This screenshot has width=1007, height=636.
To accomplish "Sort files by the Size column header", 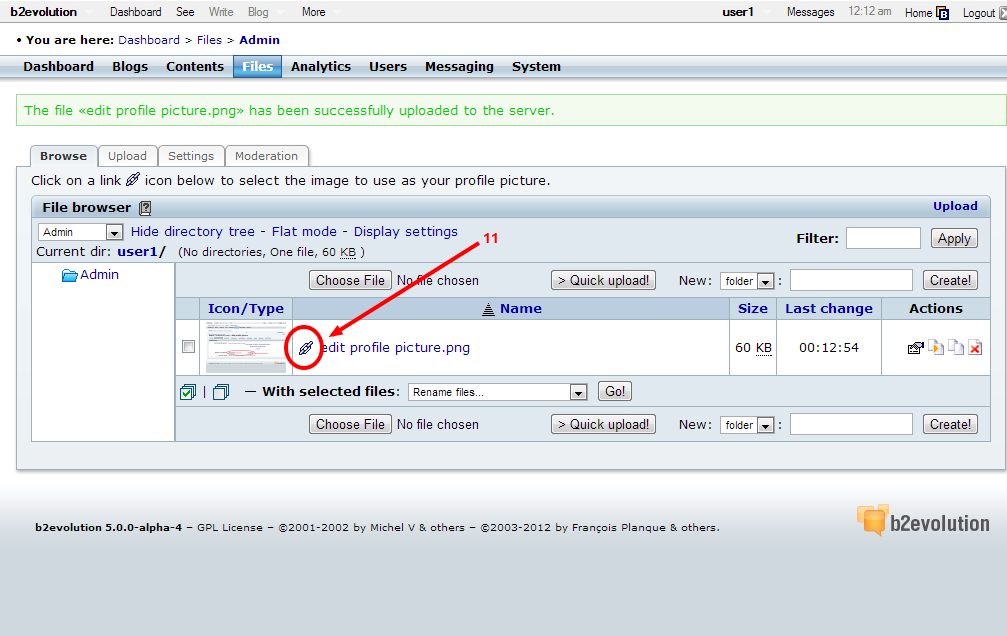I will pos(753,309).
